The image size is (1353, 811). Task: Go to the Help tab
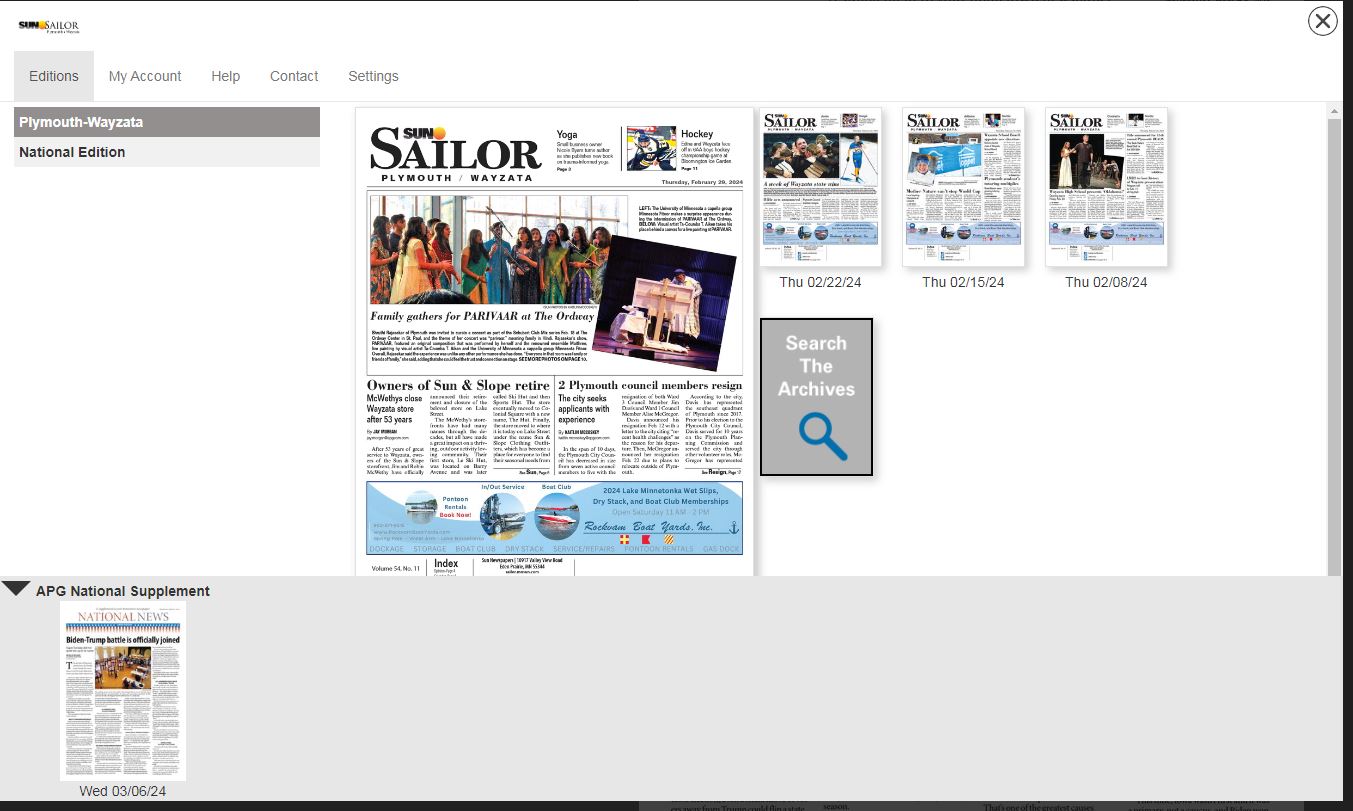click(x=225, y=76)
